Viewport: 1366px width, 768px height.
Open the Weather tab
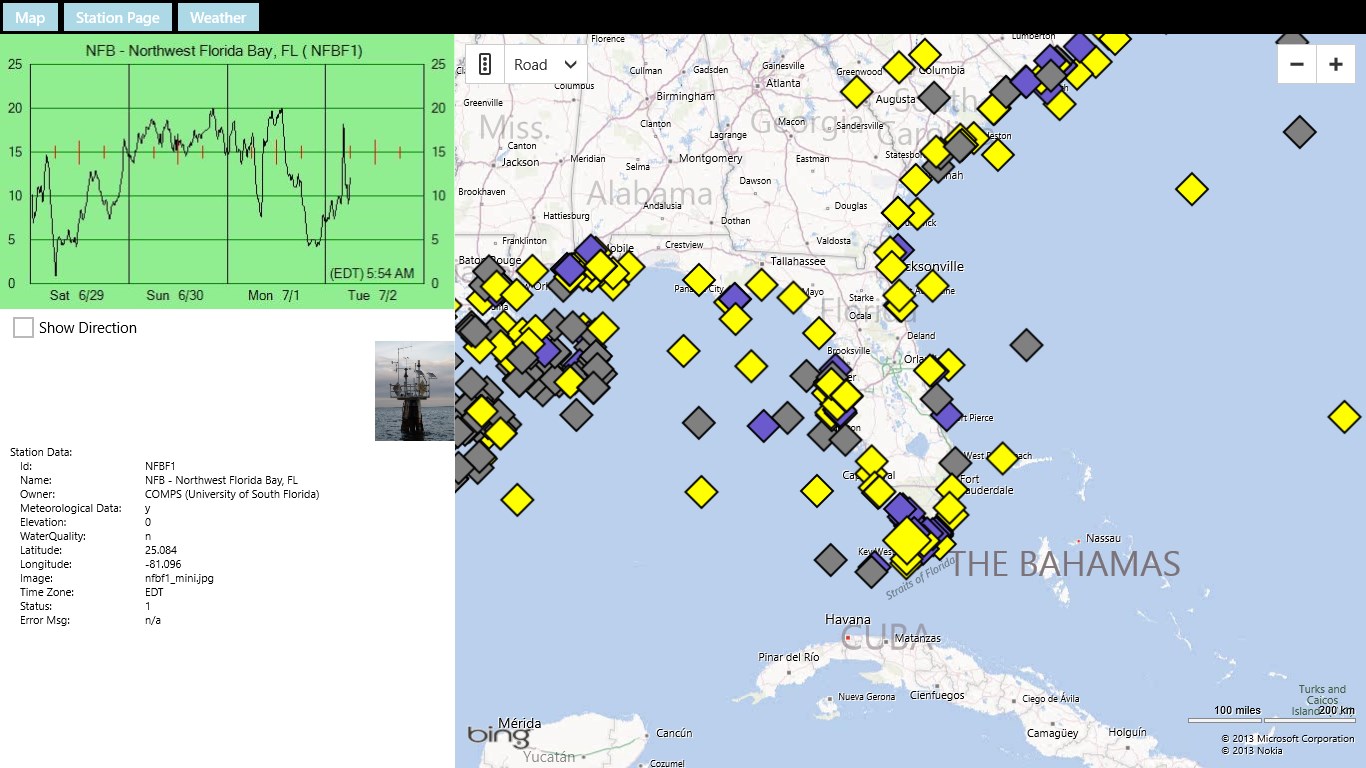pos(218,17)
